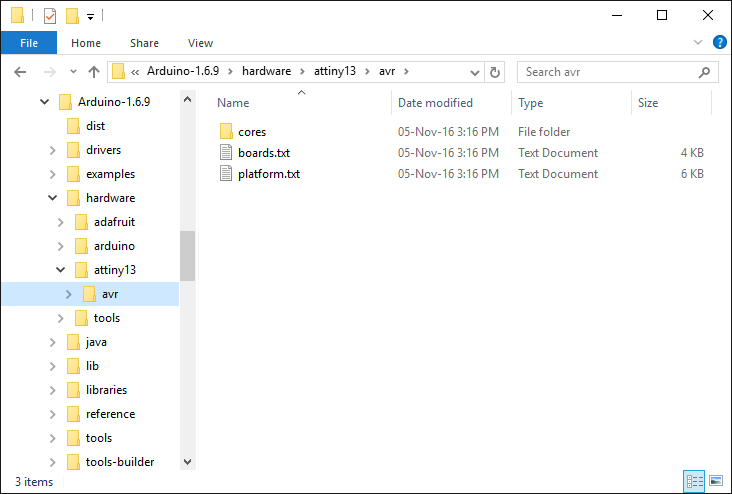Viewport: 732px width, 494px height.
Task: Select the boards.txt file
Action: point(264,153)
